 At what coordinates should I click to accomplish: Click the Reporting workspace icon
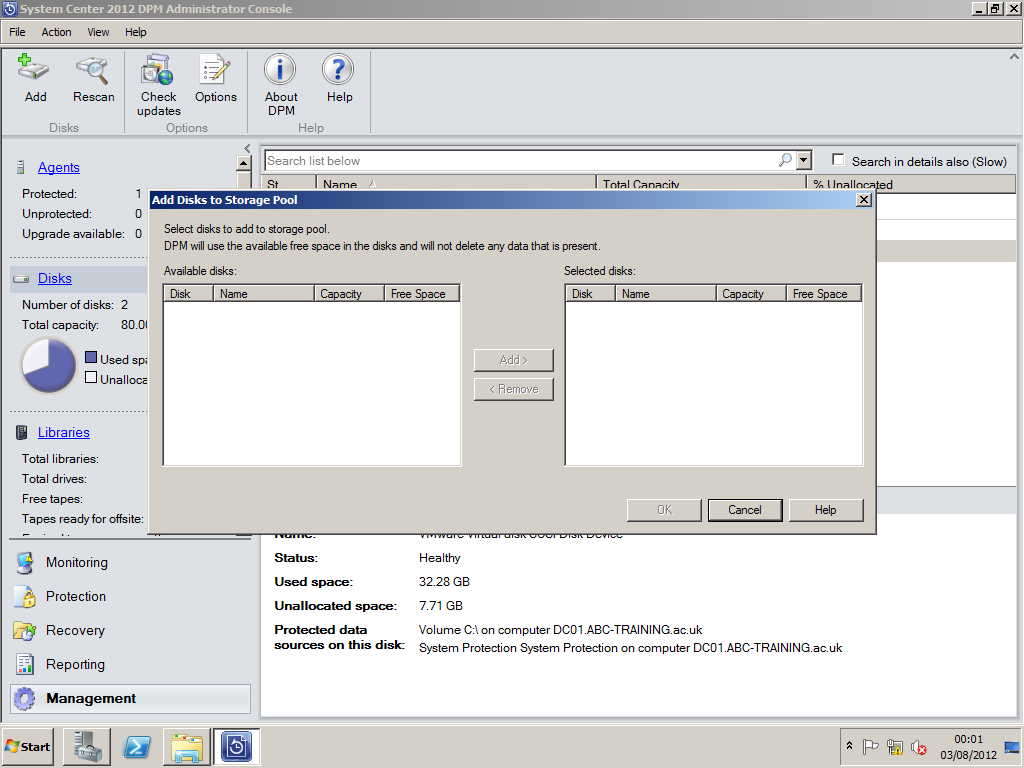coord(25,664)
